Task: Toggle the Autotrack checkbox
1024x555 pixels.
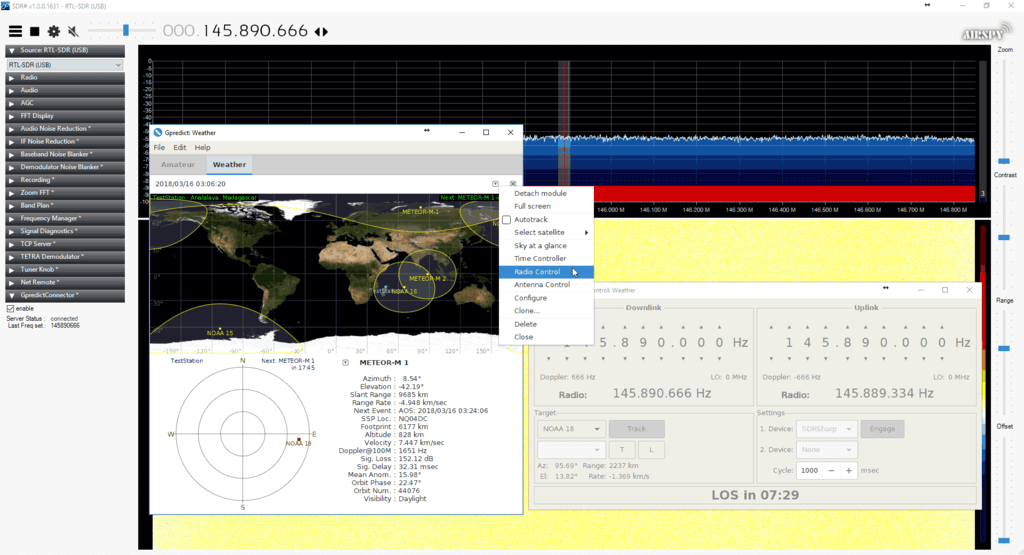Action: [507, 219]
